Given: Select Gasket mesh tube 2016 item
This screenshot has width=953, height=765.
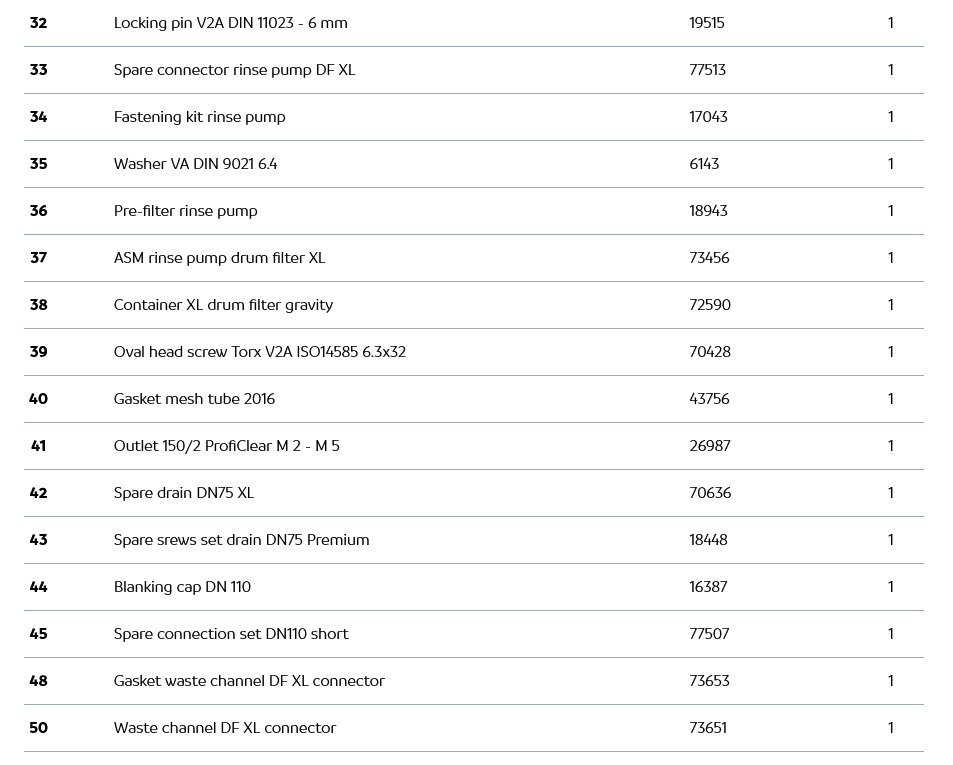Looking at the screenshot, I should 194,399.
